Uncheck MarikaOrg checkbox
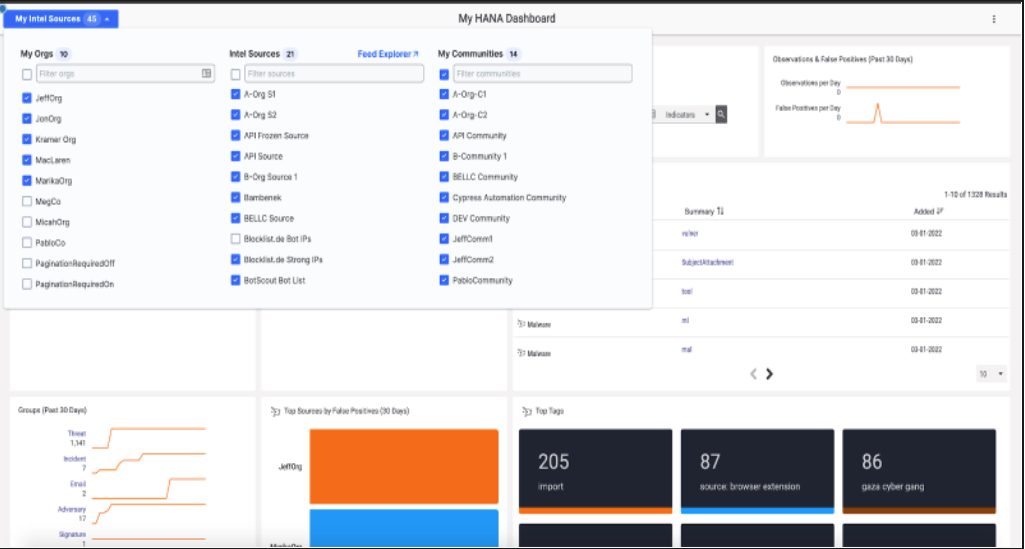The image size is (1025, 549). pyautogui.click(x=27, y=180)
